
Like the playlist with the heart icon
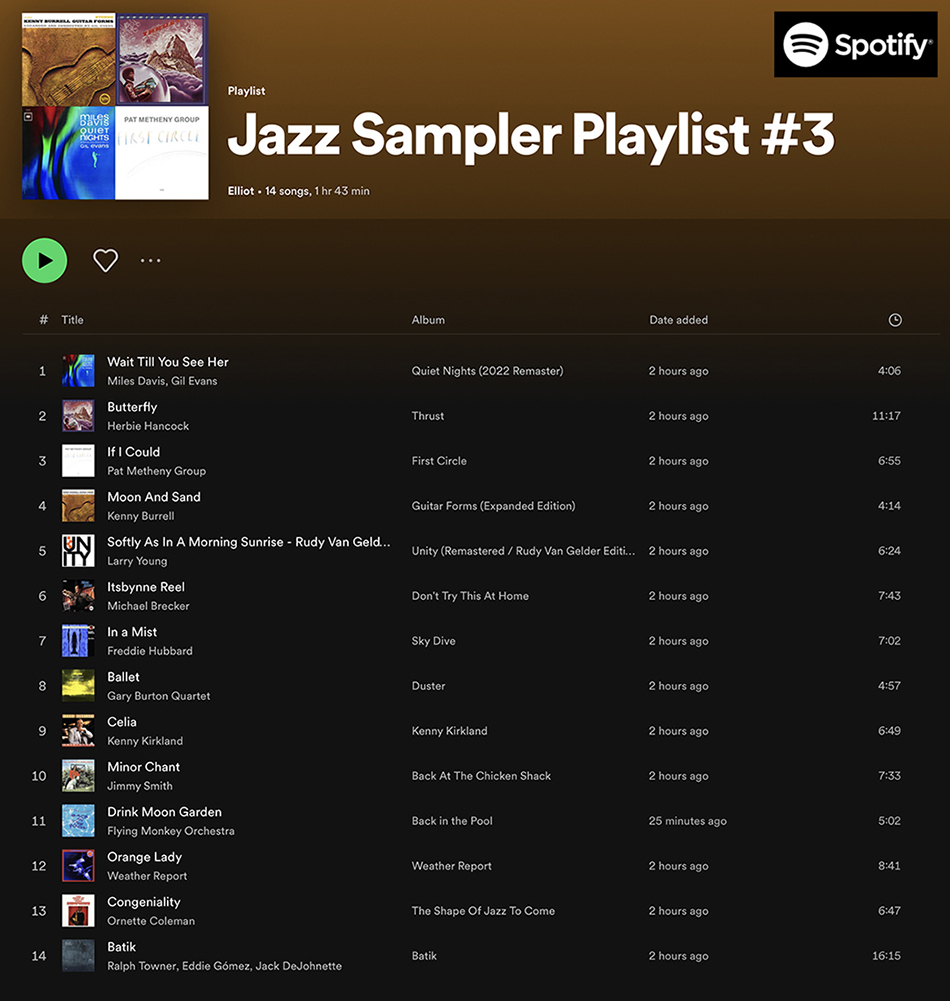point(105,260)
